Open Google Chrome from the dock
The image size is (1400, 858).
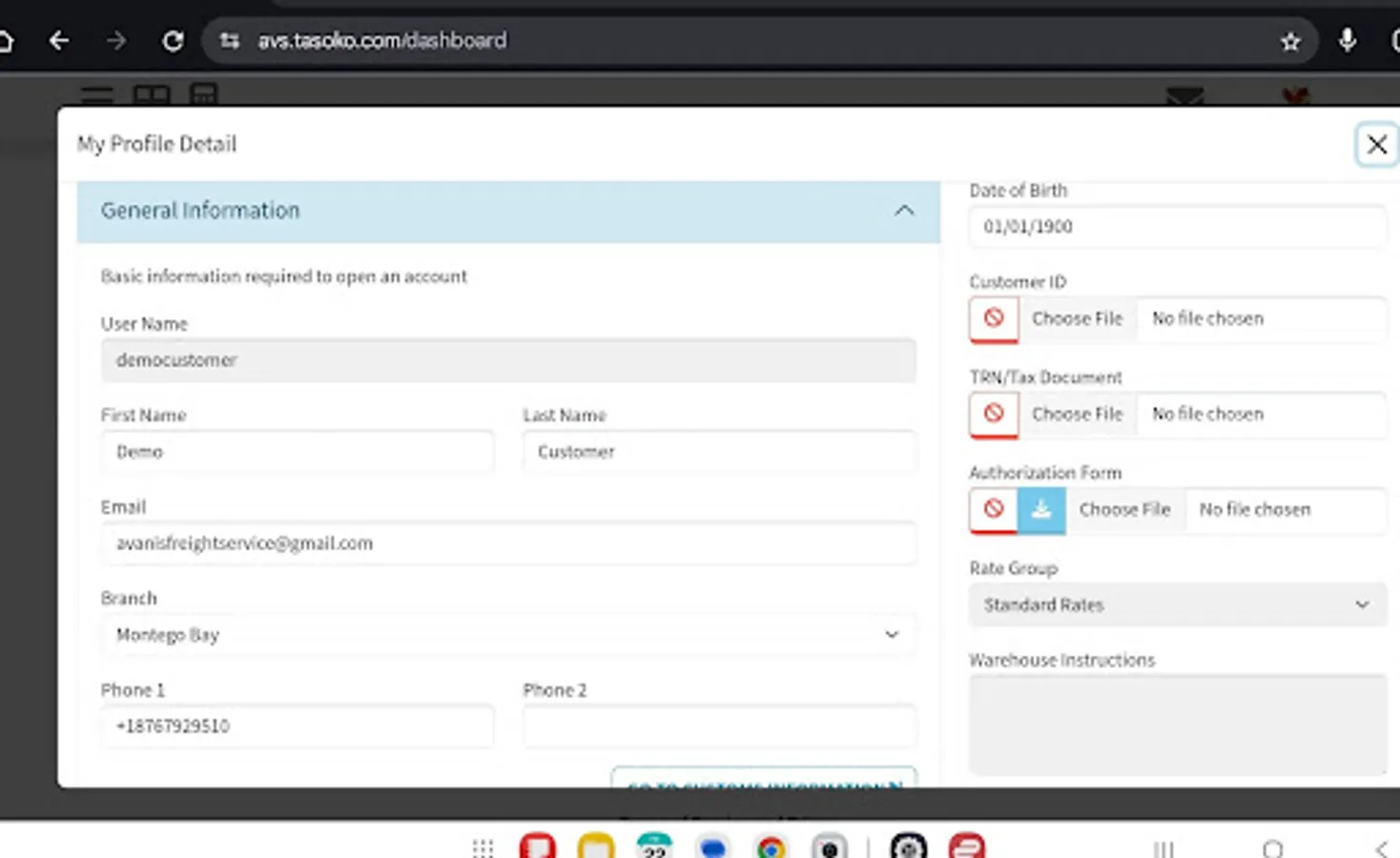pyautogui.click(x=771, y=846)
